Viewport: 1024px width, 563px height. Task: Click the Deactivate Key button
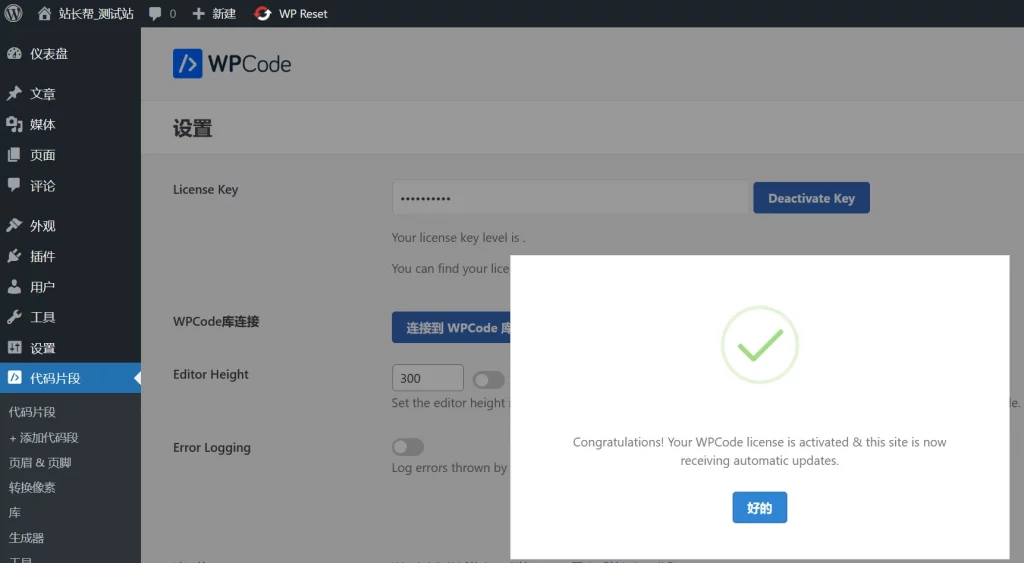[811, 198]
